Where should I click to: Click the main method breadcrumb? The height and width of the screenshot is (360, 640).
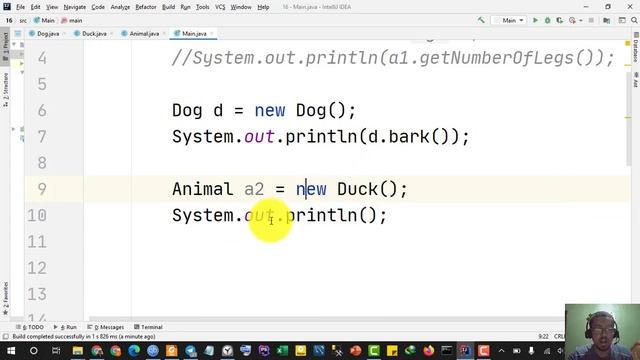pos(72,20)
